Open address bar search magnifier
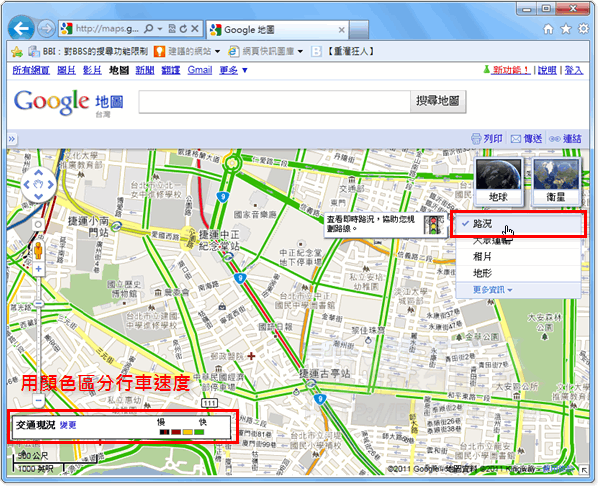Screen dimensions: 600x488 (149, 29)
